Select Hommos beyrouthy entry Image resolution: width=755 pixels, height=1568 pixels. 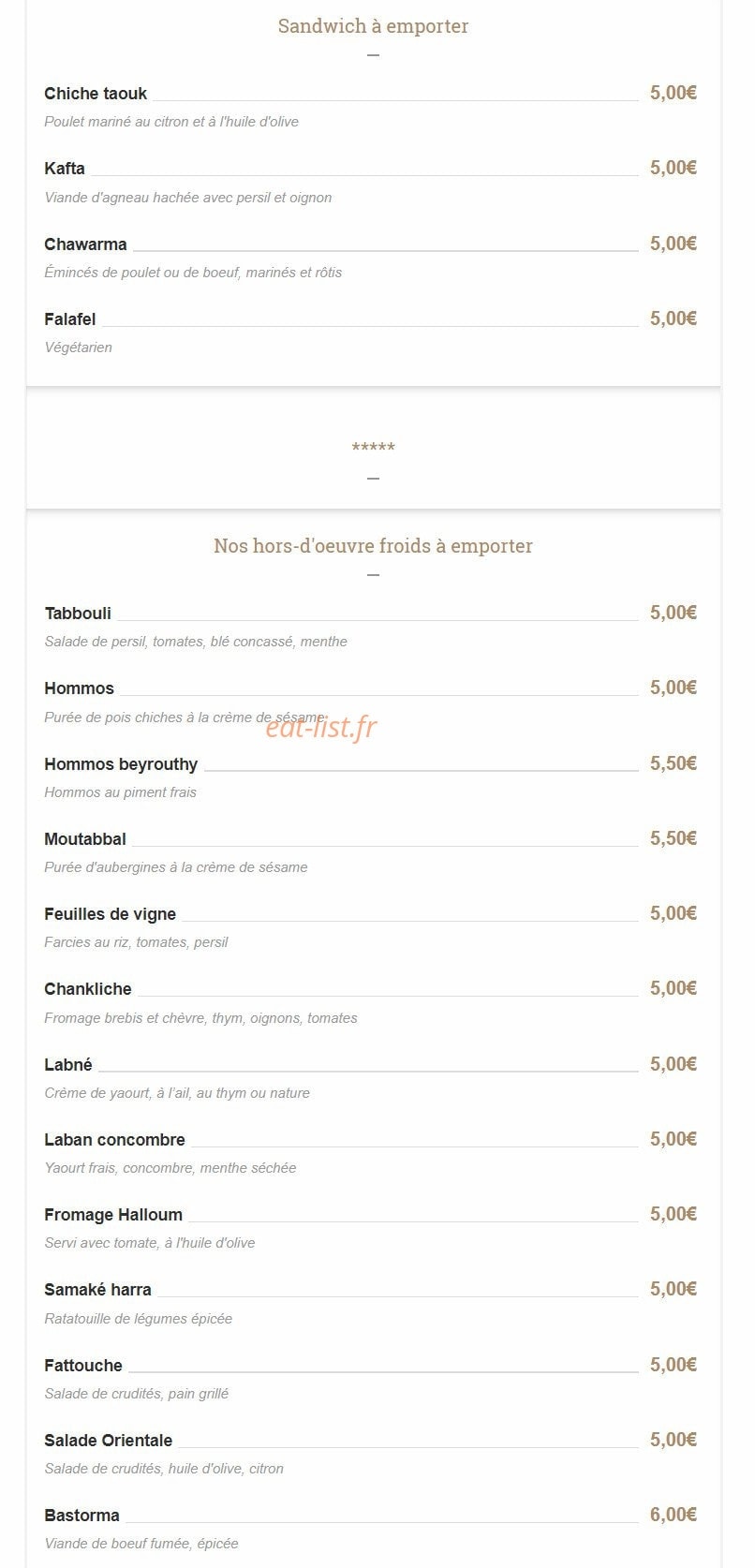(121, 764)
